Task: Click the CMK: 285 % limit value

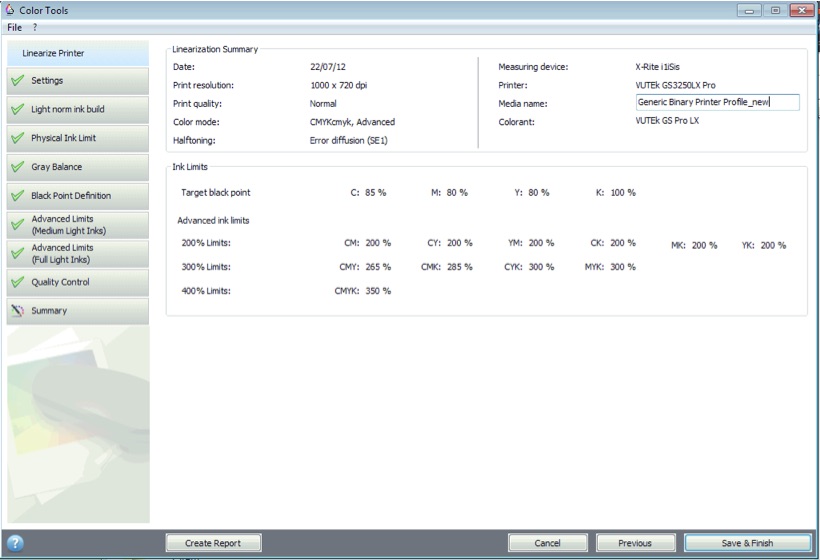Action: [x=447, y=267]
